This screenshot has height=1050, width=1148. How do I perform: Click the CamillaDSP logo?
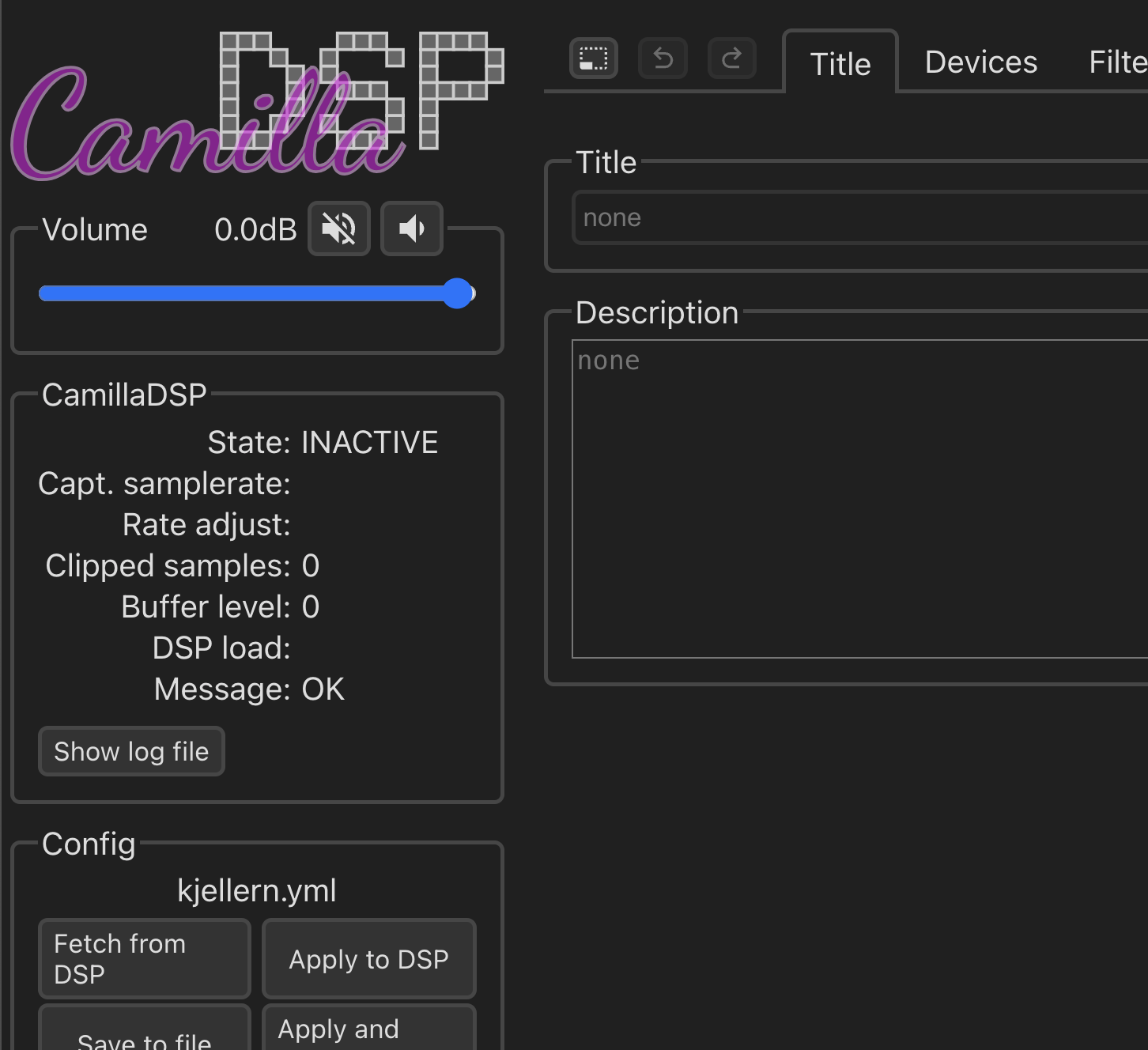tap(257, 105)
